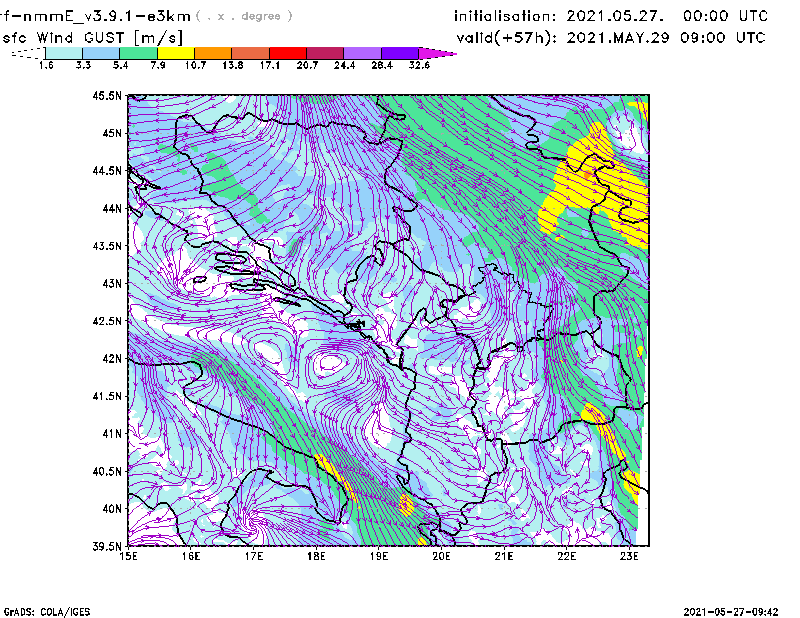This screenshot has width=800, height=618.
Task: Click the light blue legend swatch after 3.3
Action: tap(101, 53)
